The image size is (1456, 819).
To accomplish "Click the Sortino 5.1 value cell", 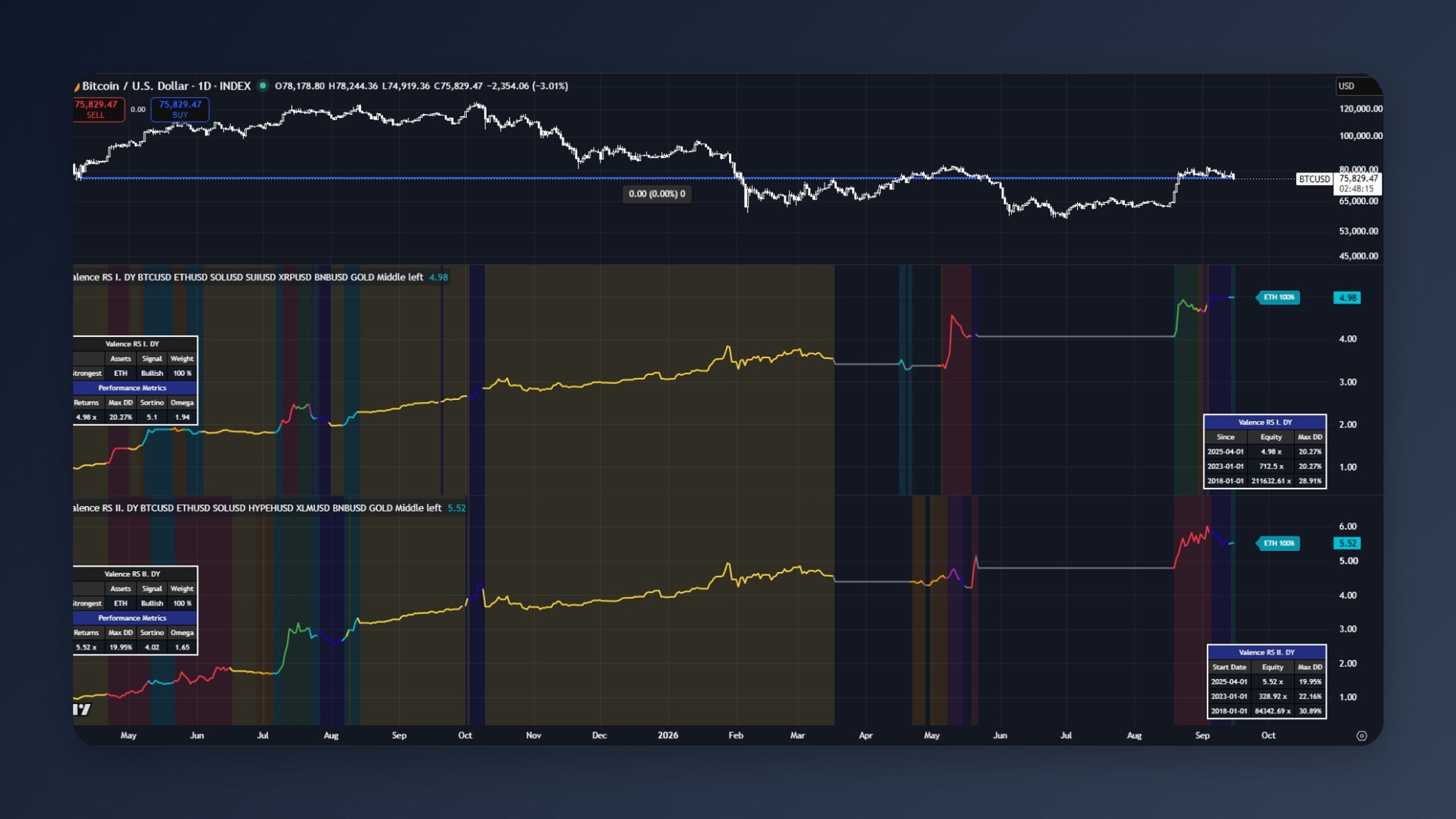I will pos(152,417).
